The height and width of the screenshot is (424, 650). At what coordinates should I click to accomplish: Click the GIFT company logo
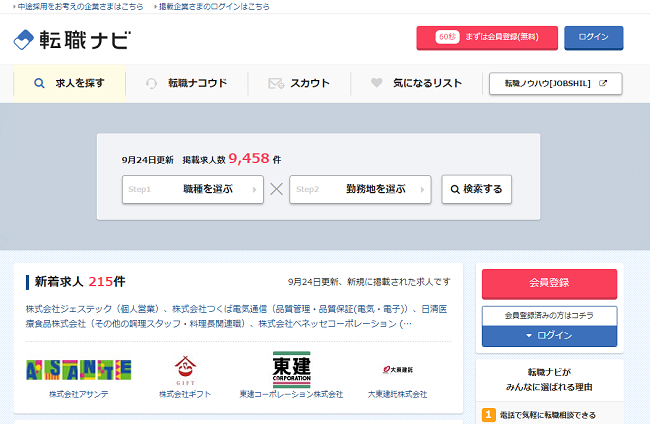tap(185, 370)
